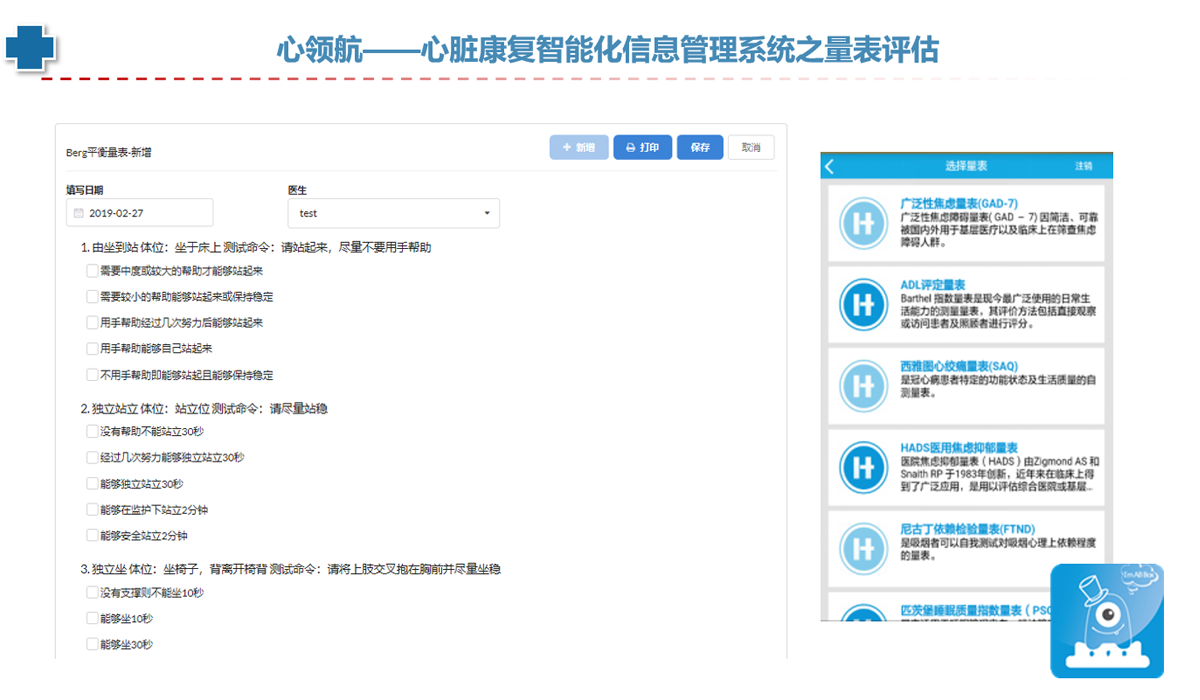Check 用手帮助能够自己站起来
1200x700 pixels.
[92, 349]
